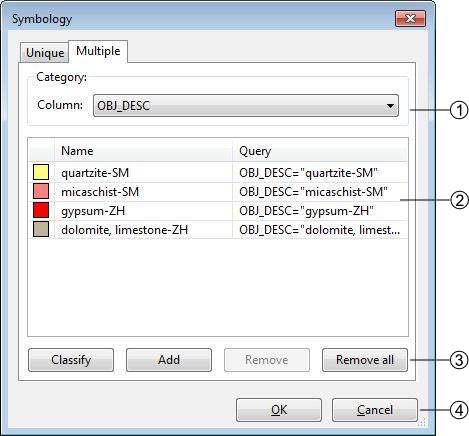
Task: Switch to the Unique tab
Action: pos(45,53)
